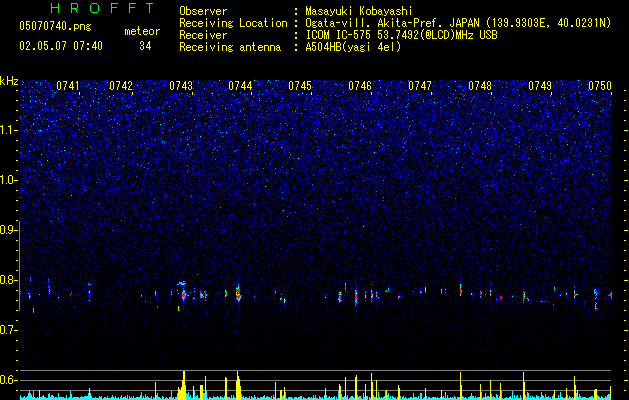Screen dimensions: 629x400
Task: Select the A504HB(yagi 4el) antenna text
Action: 353,47
